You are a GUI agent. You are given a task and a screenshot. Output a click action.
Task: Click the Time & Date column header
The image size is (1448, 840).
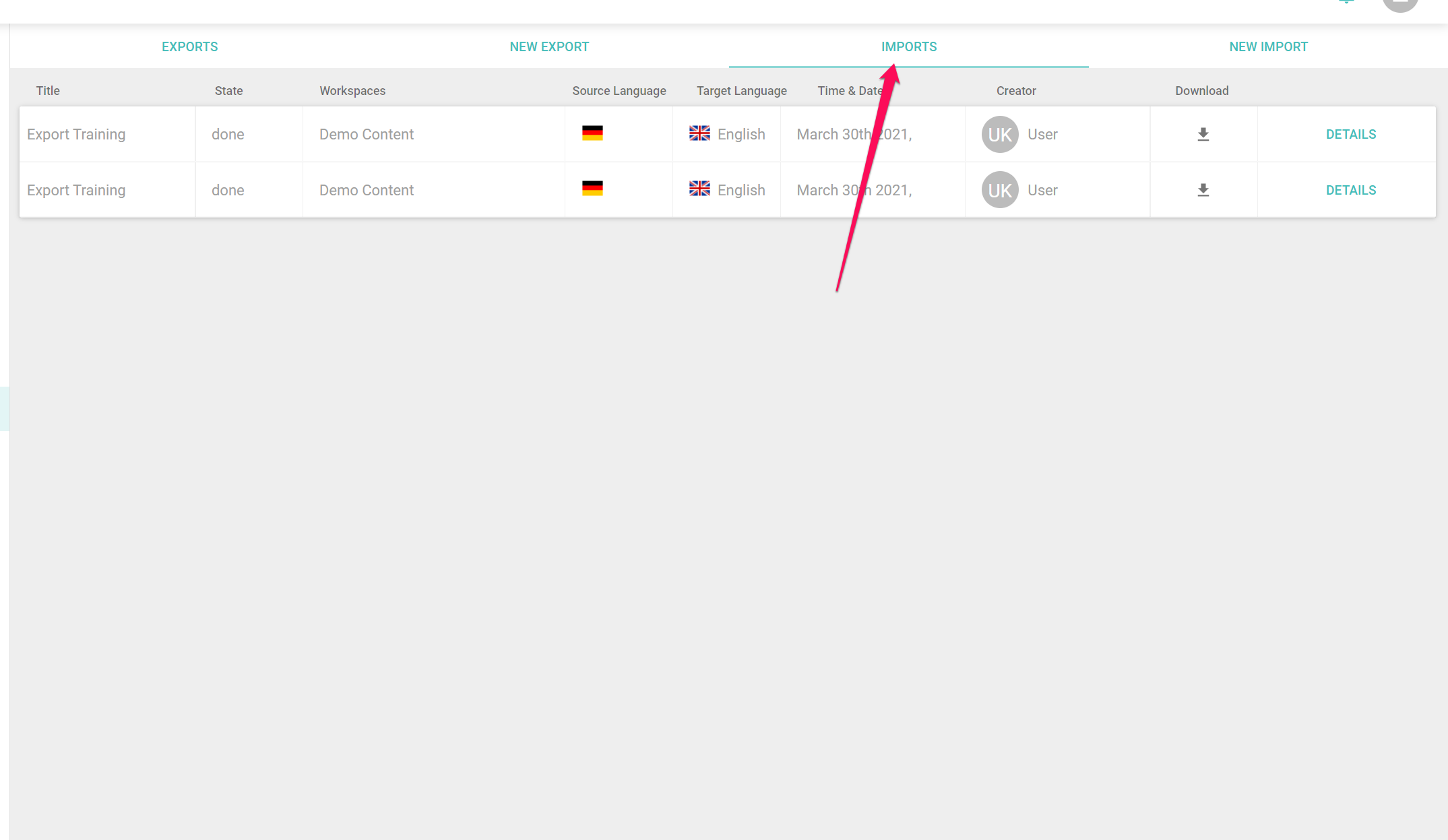pyautogui.click(x=849, y=91)
